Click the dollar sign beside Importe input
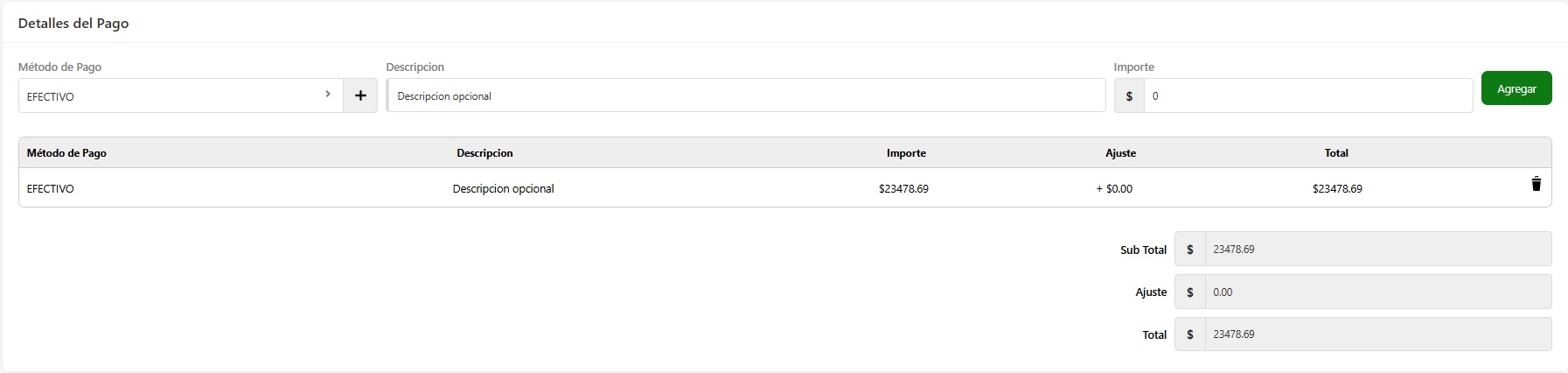The height and width of the screenshot is (373, 1568). click(x=1129, y=95)
